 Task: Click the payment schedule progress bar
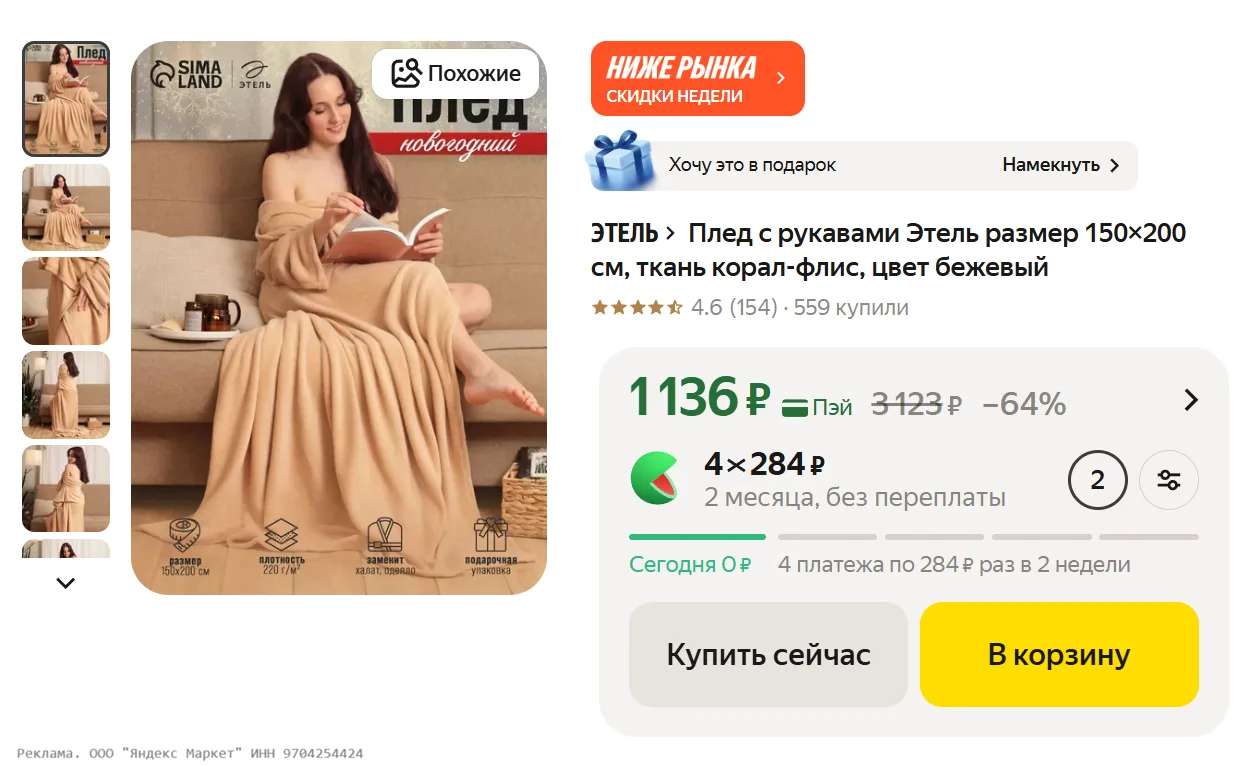(x=913, y=537)
